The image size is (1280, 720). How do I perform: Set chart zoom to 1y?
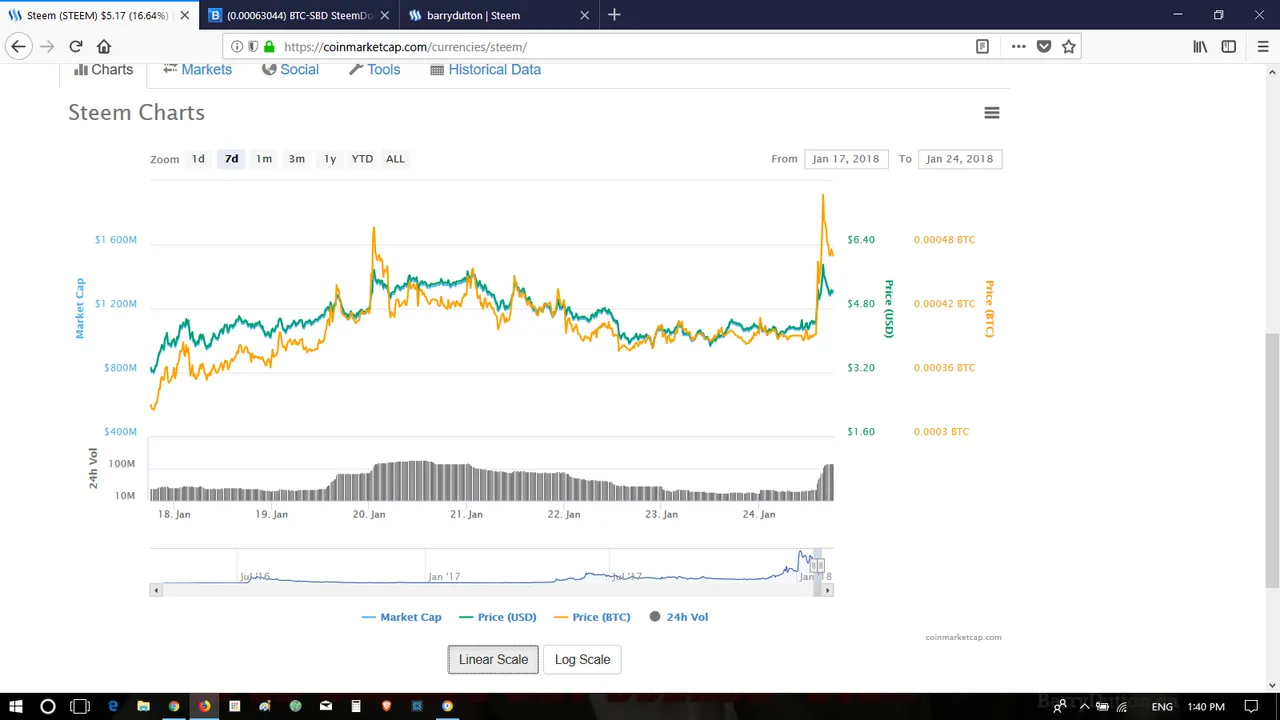(329, 159)
